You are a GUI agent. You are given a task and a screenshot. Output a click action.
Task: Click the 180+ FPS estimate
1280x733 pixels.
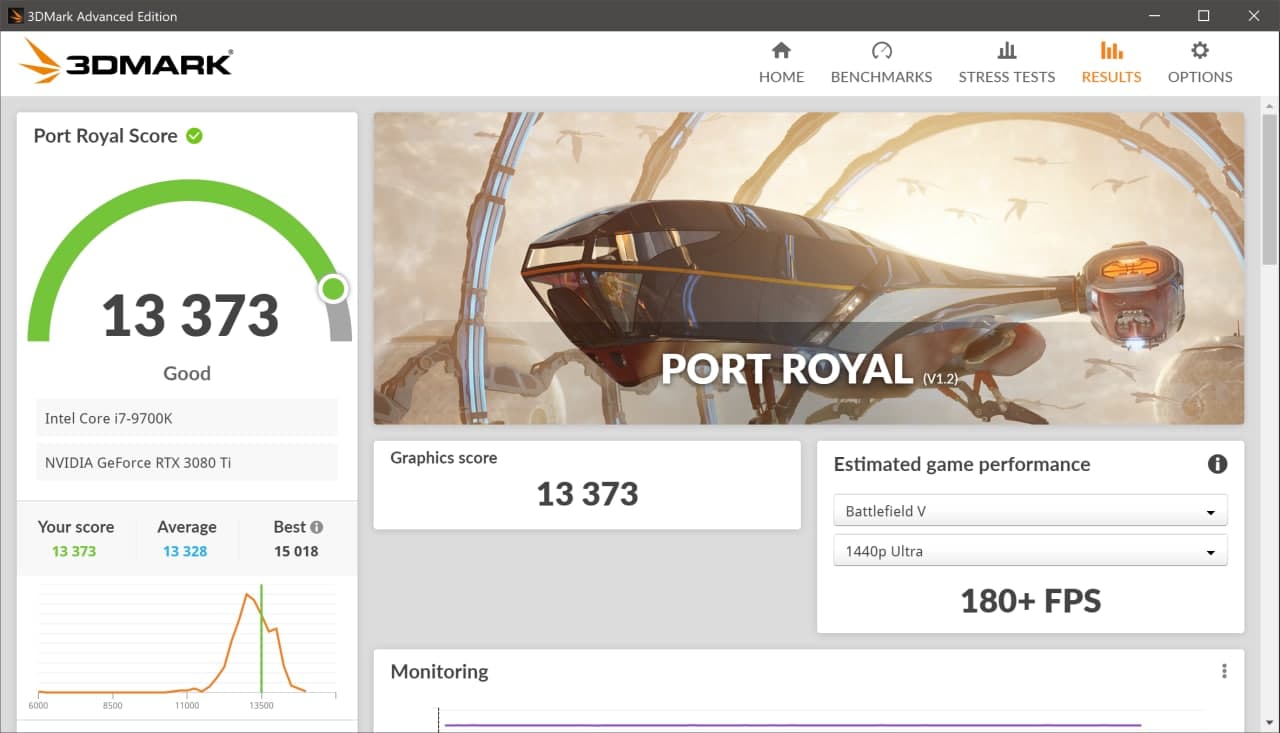pyautogui.click(x=1030, y=601)
